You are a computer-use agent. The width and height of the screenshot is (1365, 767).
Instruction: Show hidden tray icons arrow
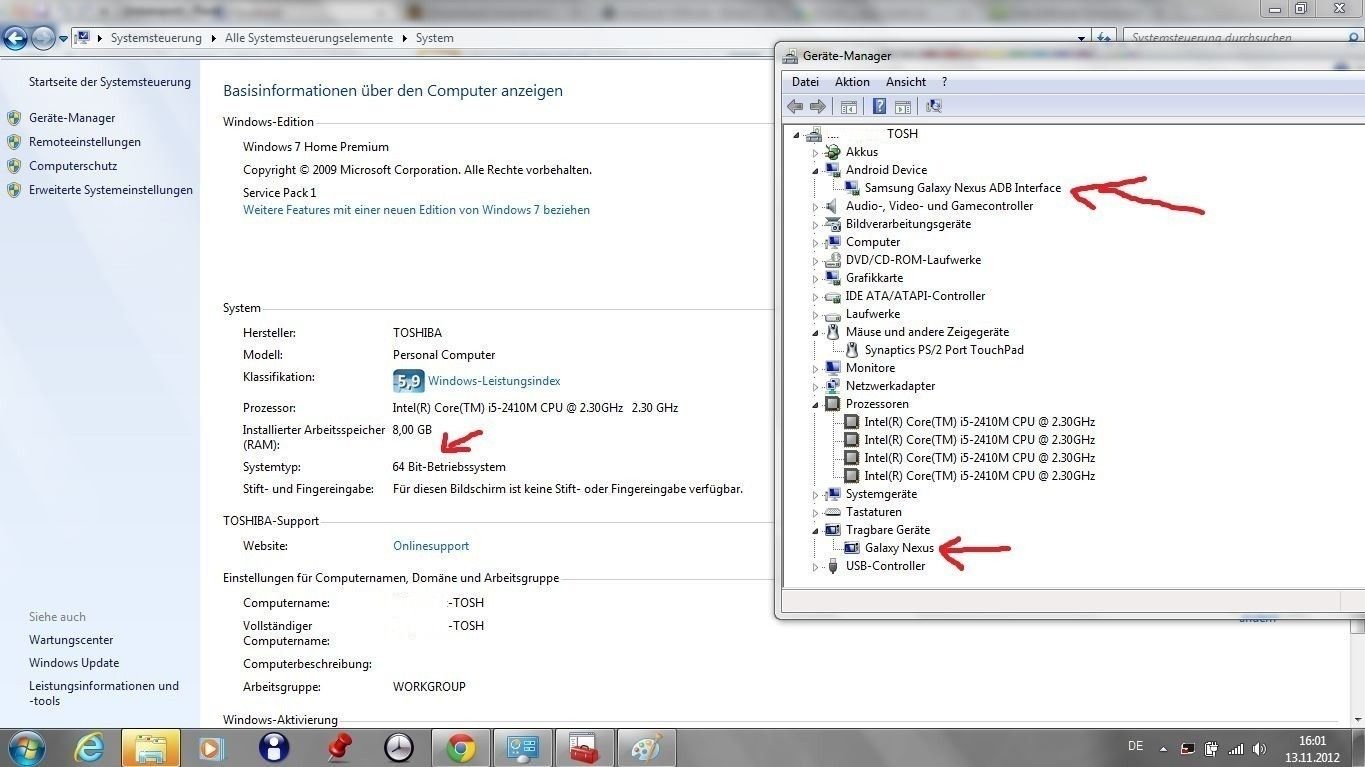point(1163,748)
